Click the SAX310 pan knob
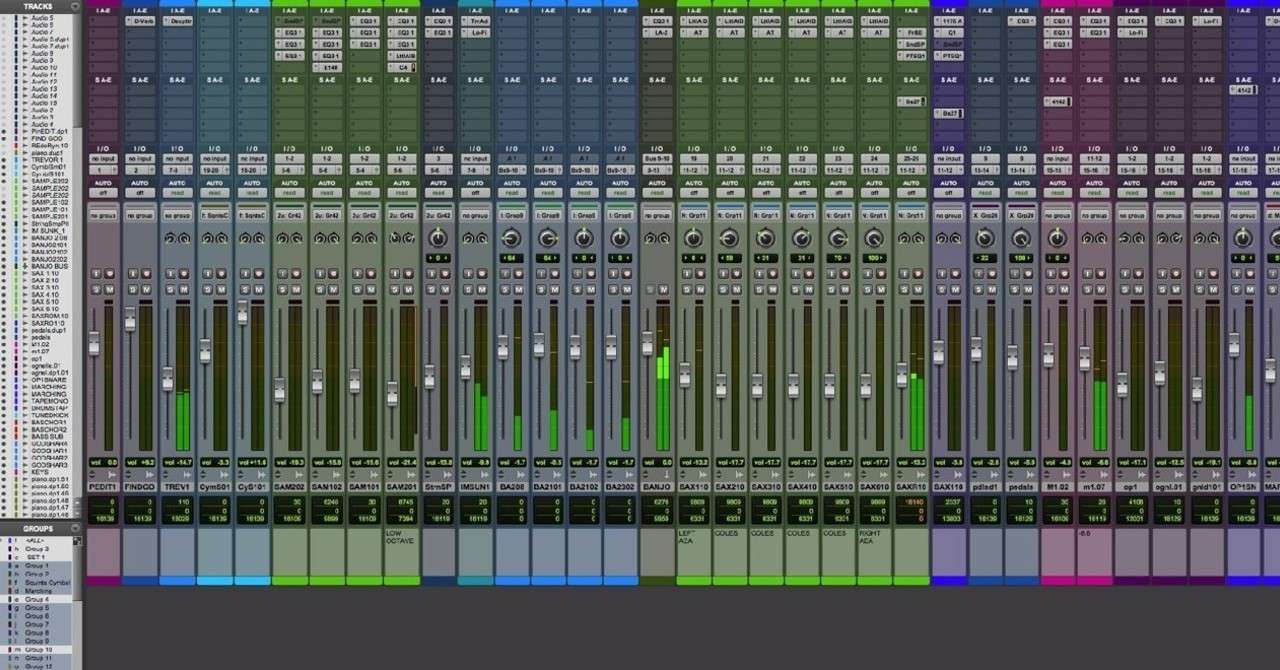This screenshot has width=1280, height=670. [765, 238]
